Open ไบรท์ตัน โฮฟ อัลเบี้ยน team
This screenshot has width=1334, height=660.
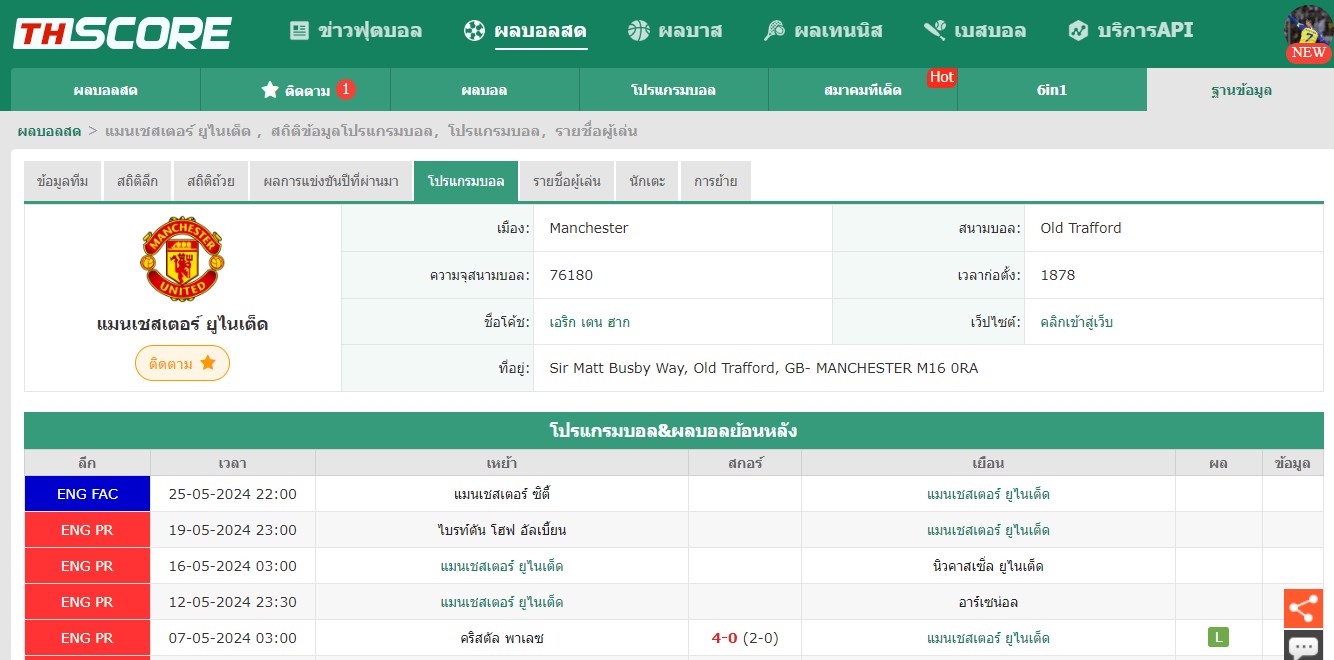(502, 530)
